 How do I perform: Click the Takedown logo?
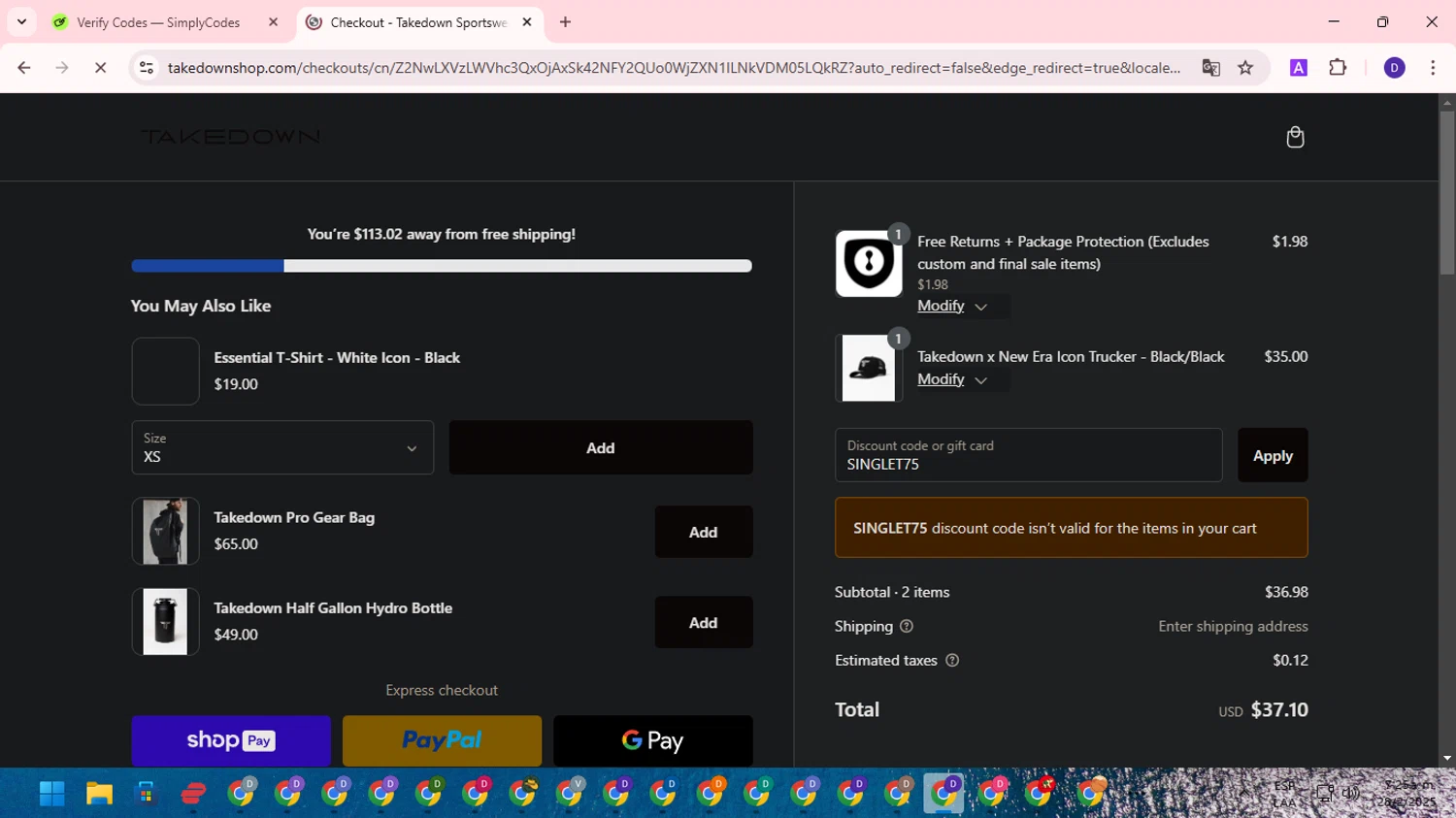tap(231, 137)
